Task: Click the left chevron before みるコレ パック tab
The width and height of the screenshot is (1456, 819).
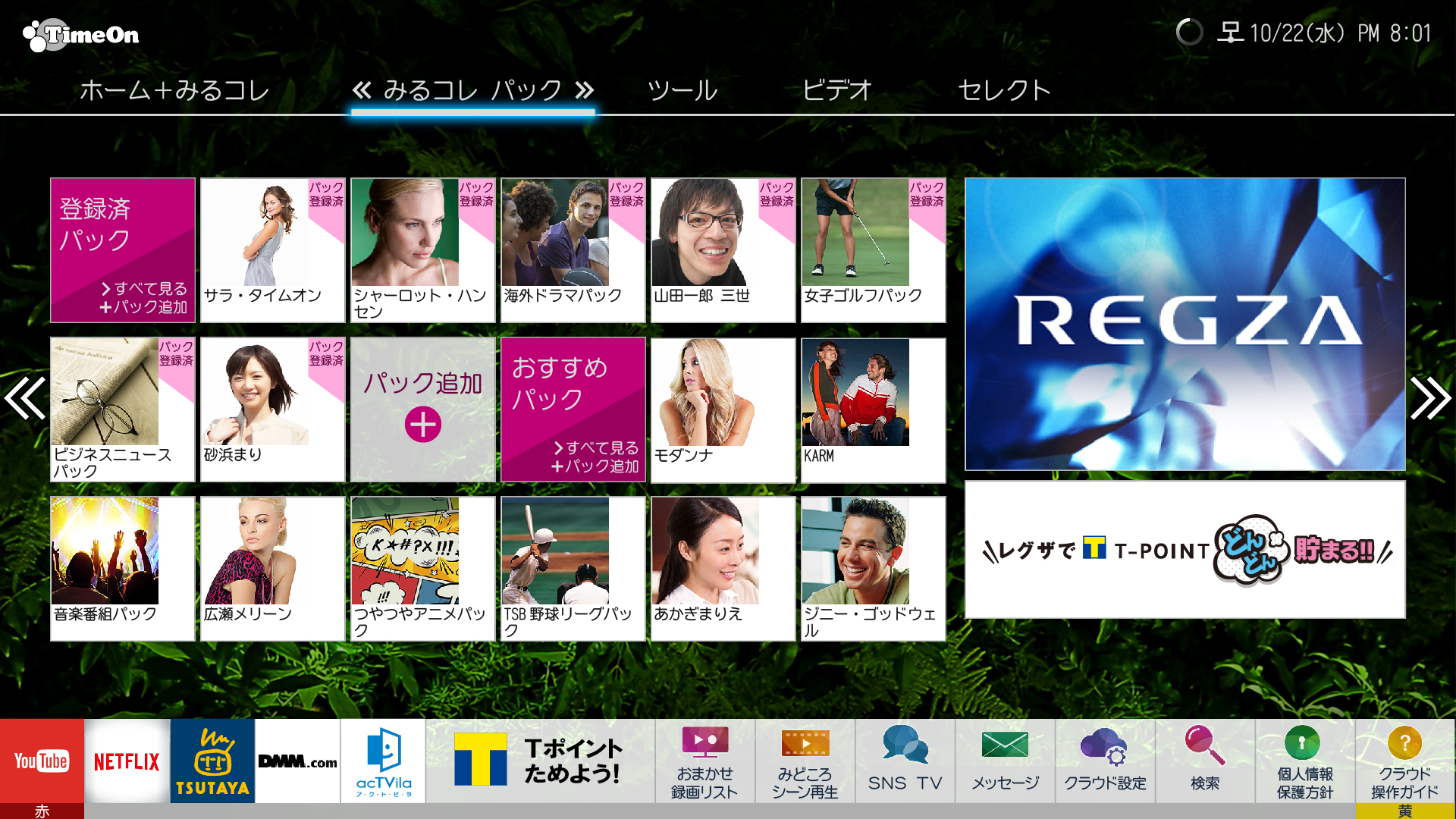Action: 362,91
